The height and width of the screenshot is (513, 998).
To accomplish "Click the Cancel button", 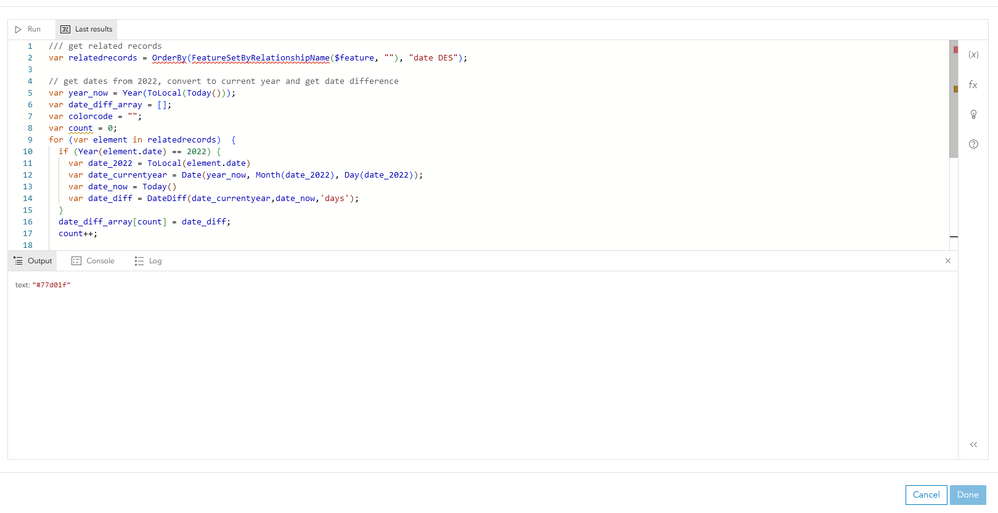I will [x=926, y=494].
